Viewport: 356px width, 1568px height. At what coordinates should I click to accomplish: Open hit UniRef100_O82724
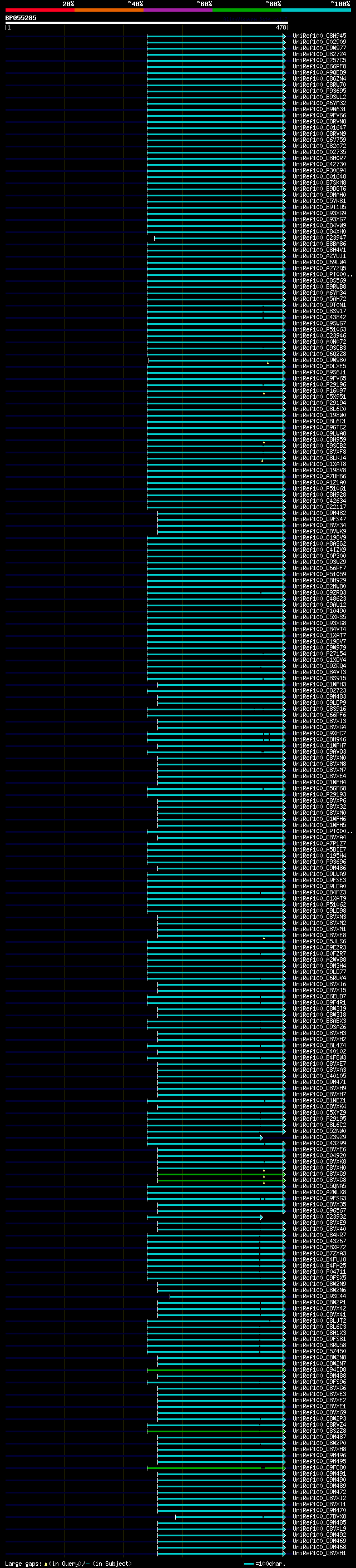(x=319, y=54)
